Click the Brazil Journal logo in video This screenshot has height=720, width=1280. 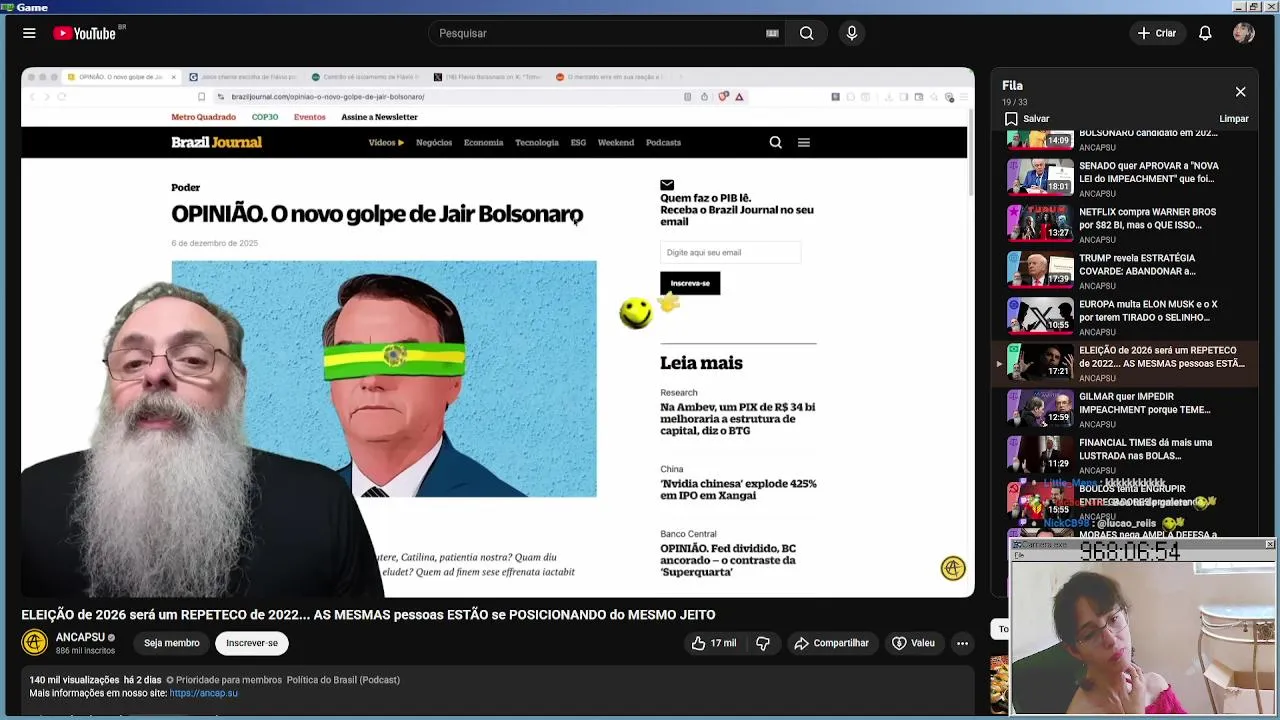pyautogui.click(x=216, y=142)
